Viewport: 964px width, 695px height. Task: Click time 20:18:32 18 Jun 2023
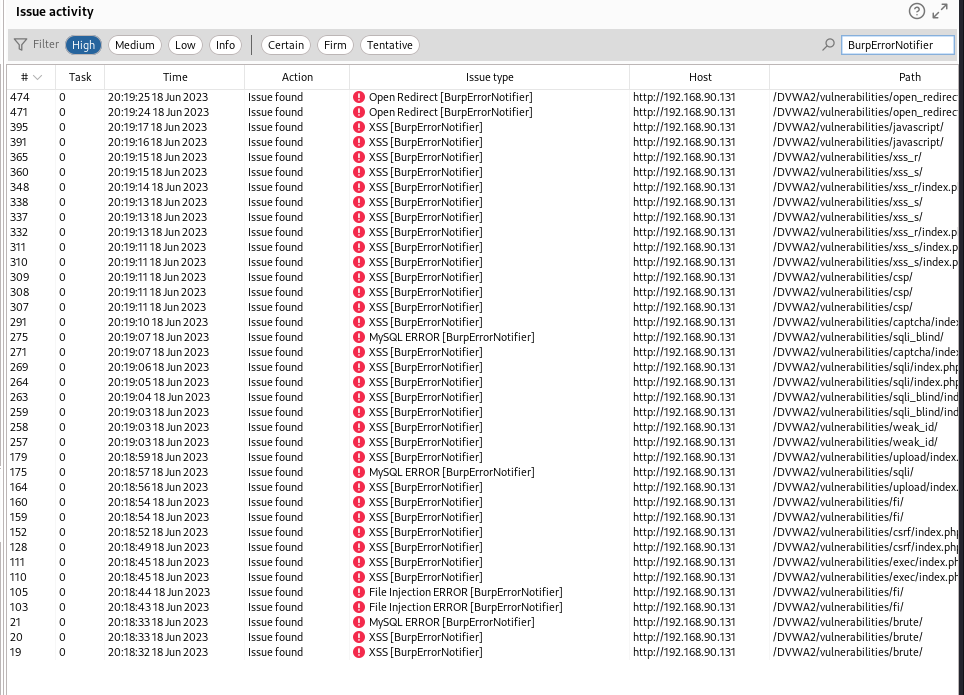(158, 652)
